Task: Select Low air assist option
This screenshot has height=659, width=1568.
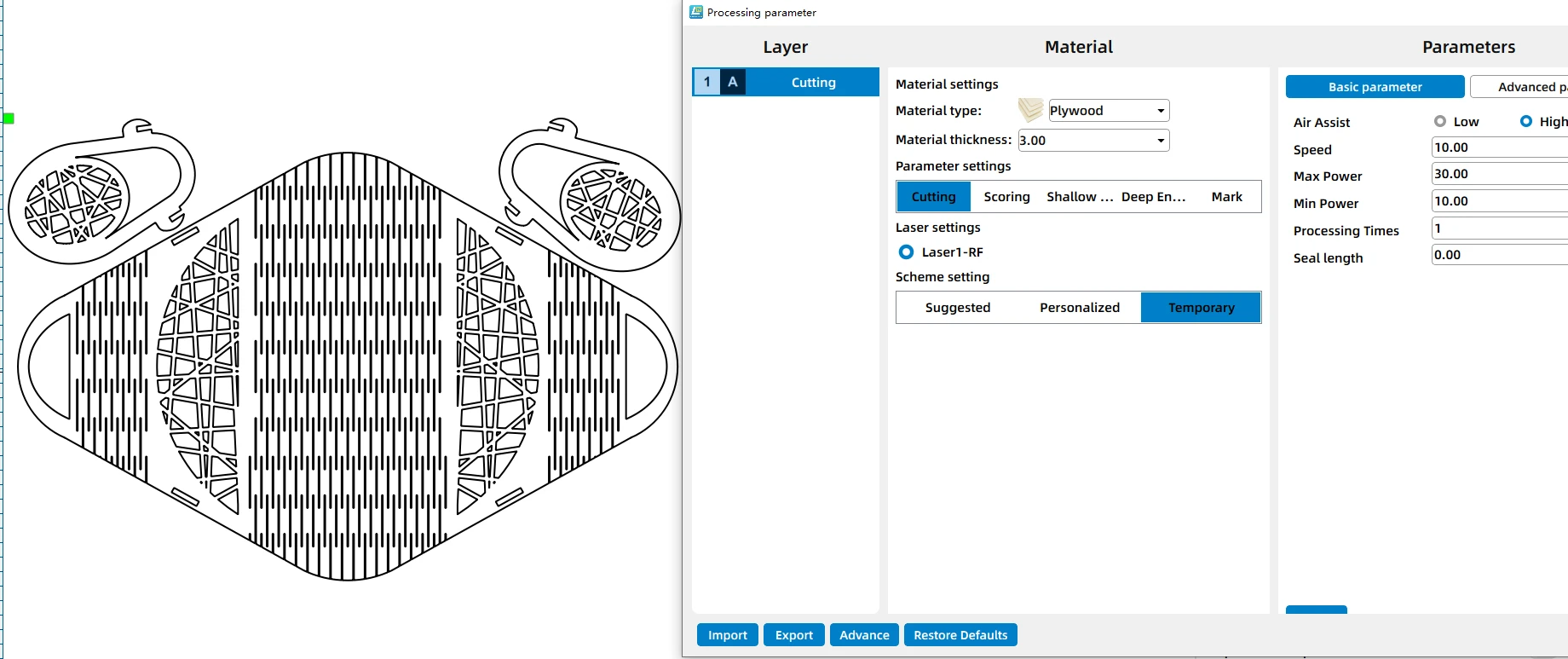Action: (1440, 121)
